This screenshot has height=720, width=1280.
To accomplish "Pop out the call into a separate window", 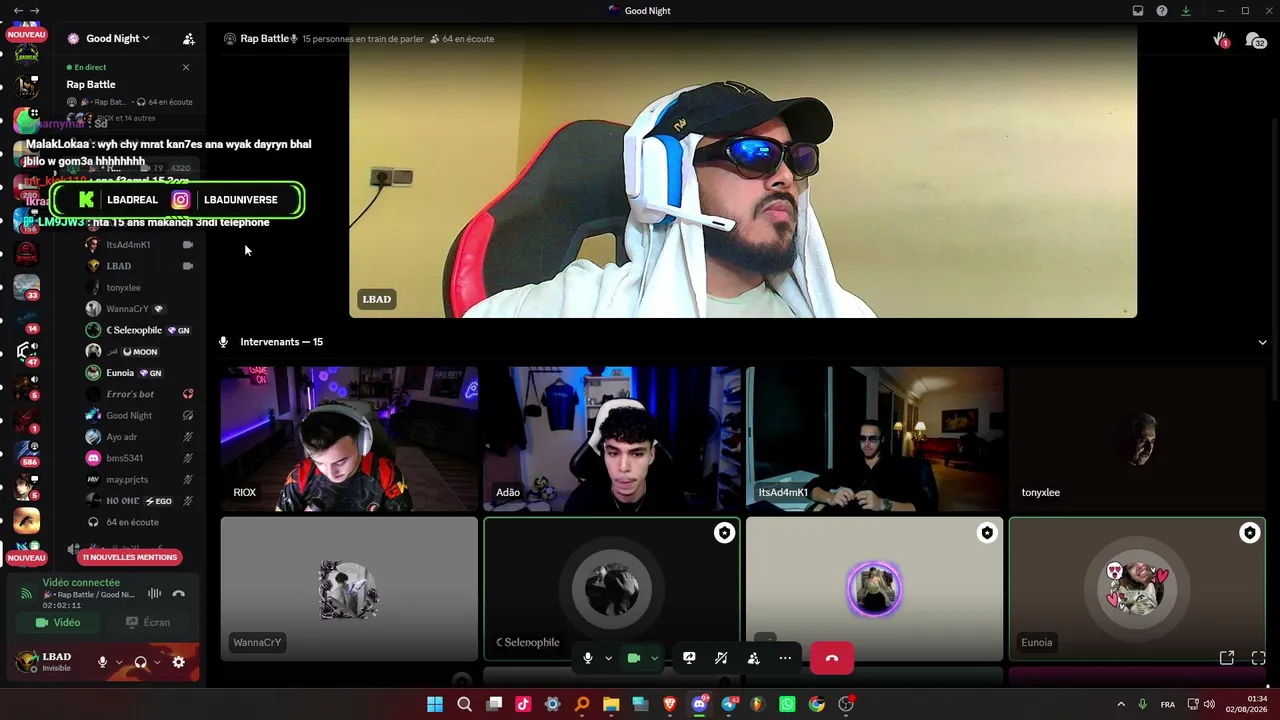I will tap(1227, 658).
